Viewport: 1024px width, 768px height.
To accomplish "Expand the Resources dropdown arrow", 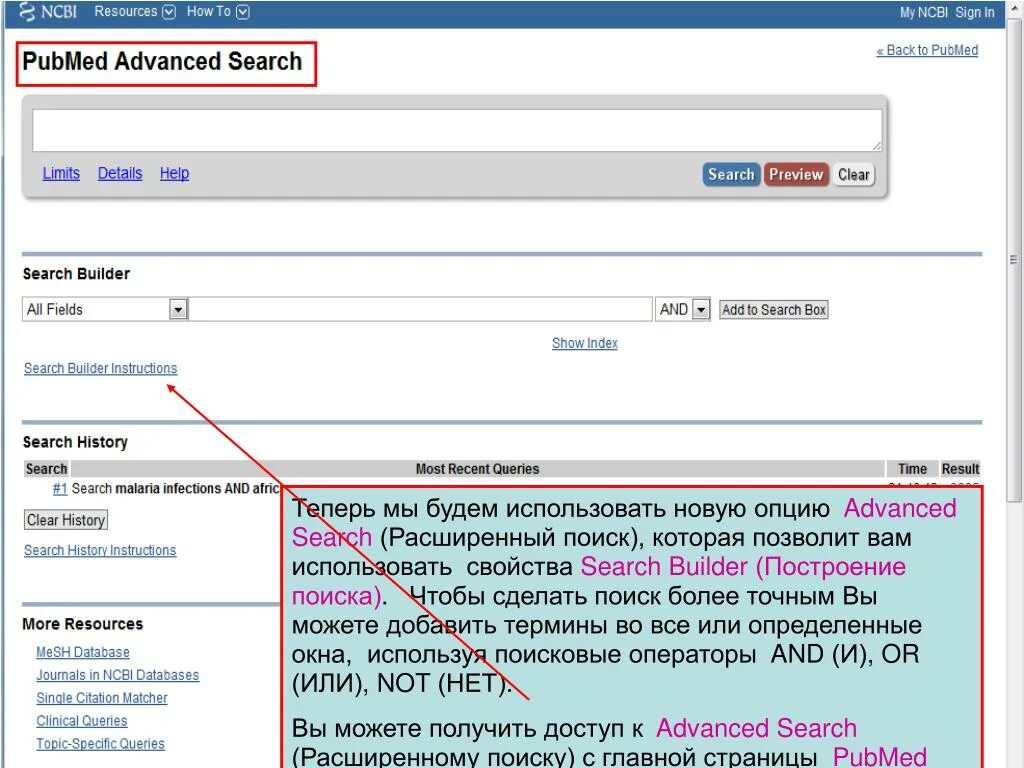I will point(168,12).
